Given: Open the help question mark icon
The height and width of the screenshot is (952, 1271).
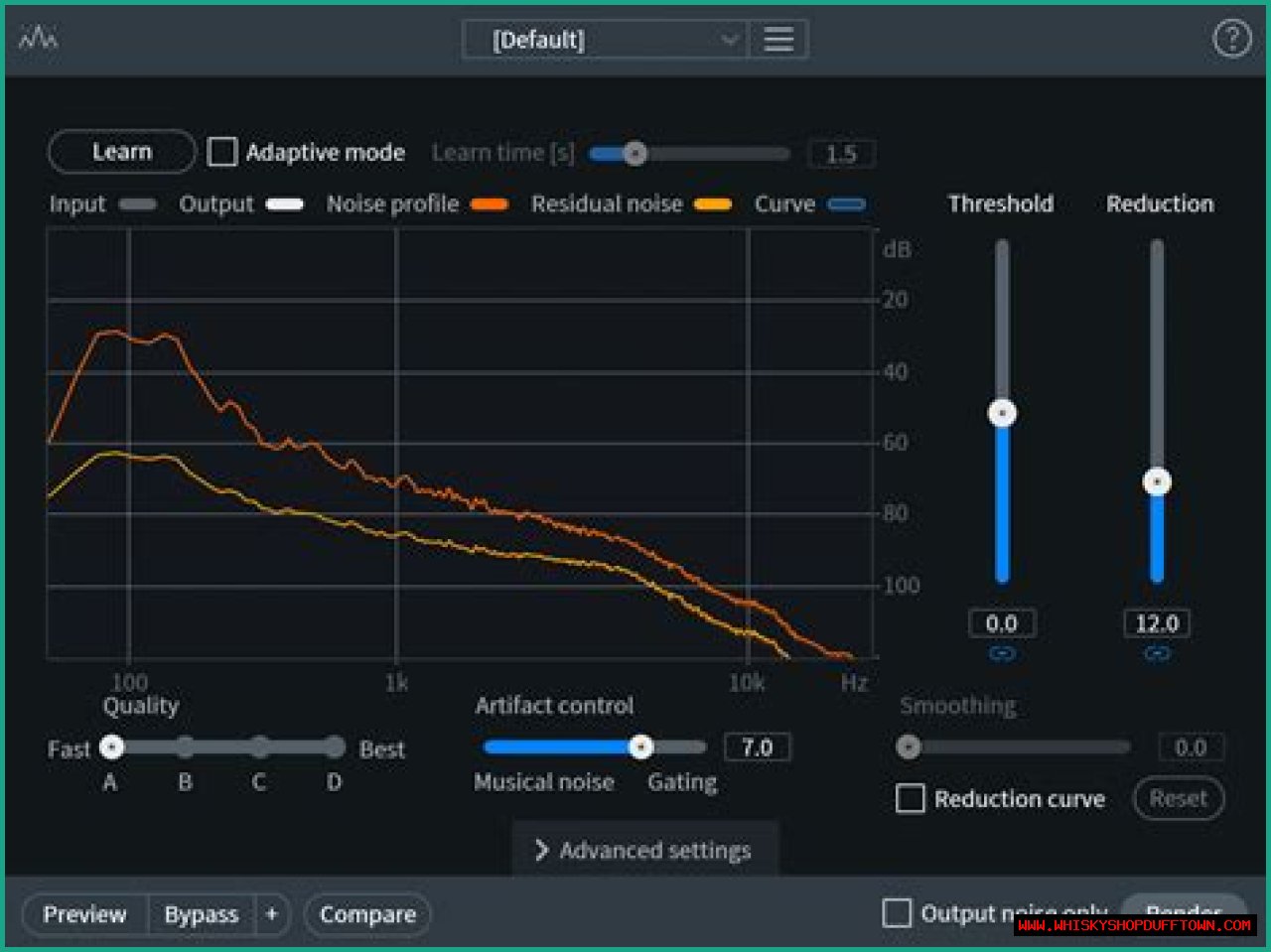Looking at the screenshot, I should click(1231, 39).
